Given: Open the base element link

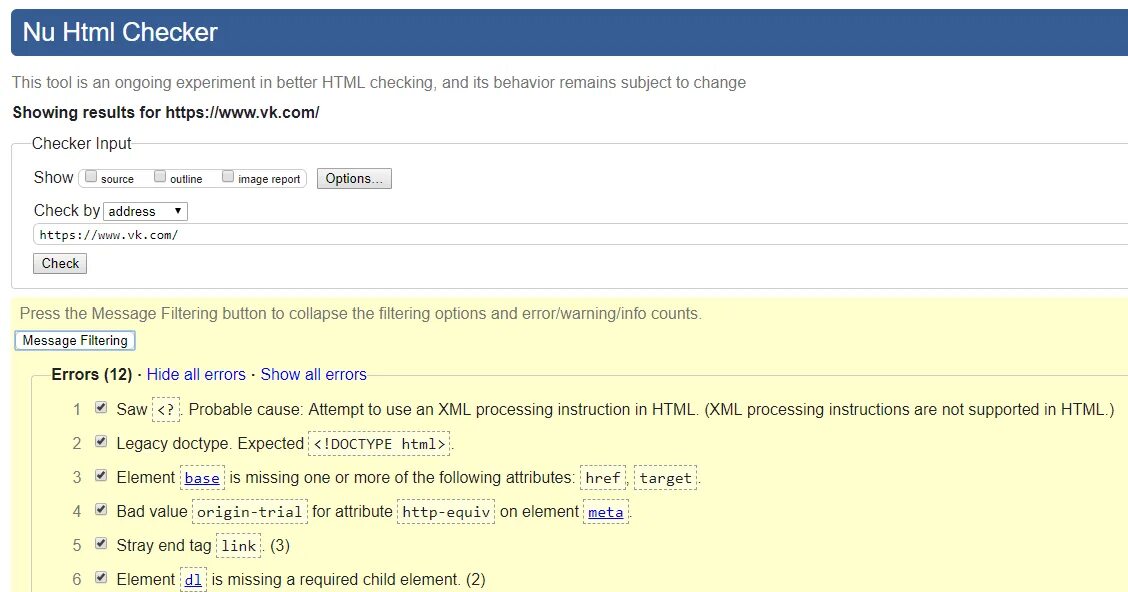Looking at the screenshot, I should point(202,478).
